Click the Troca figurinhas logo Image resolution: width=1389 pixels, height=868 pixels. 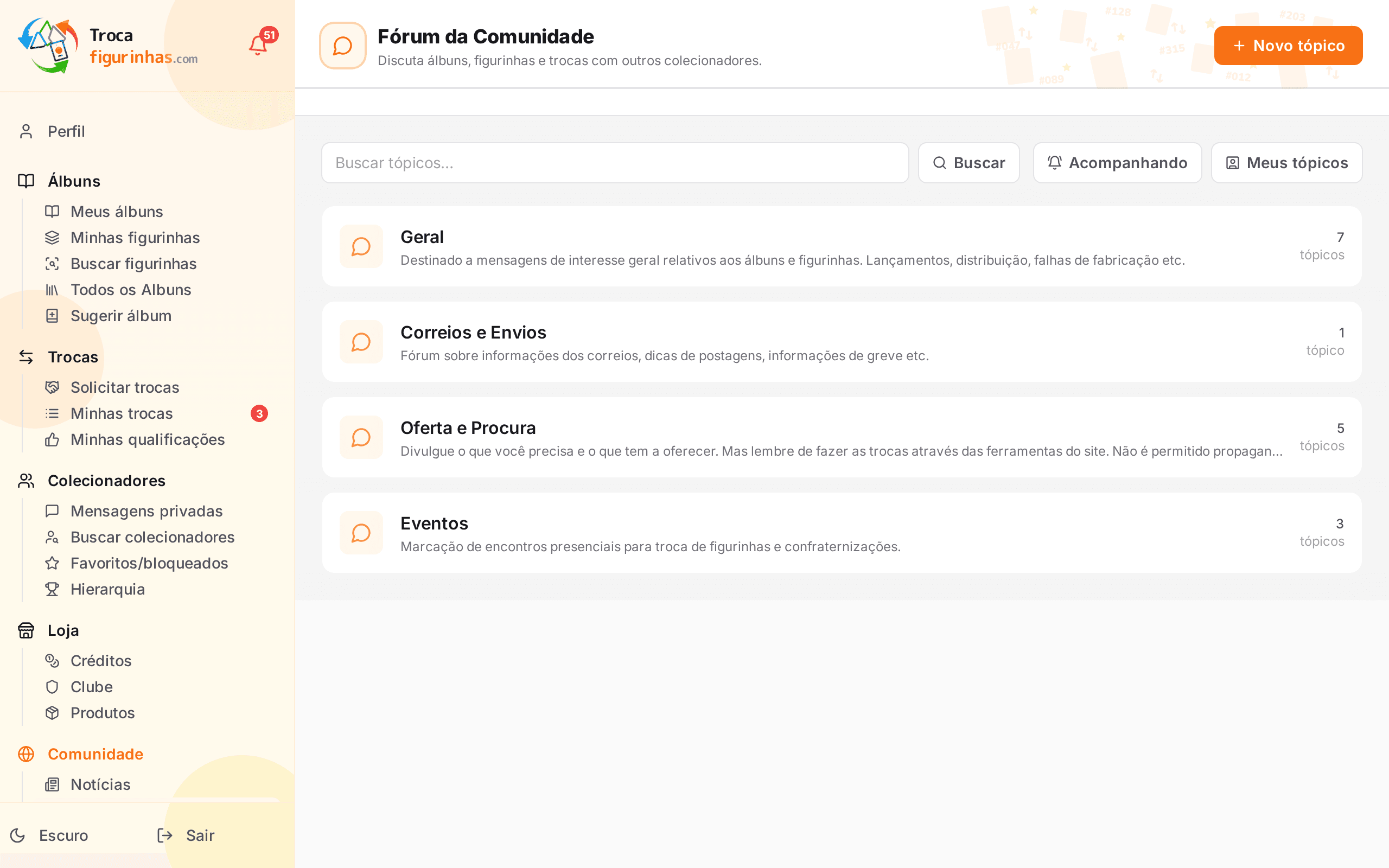[108, 46]
